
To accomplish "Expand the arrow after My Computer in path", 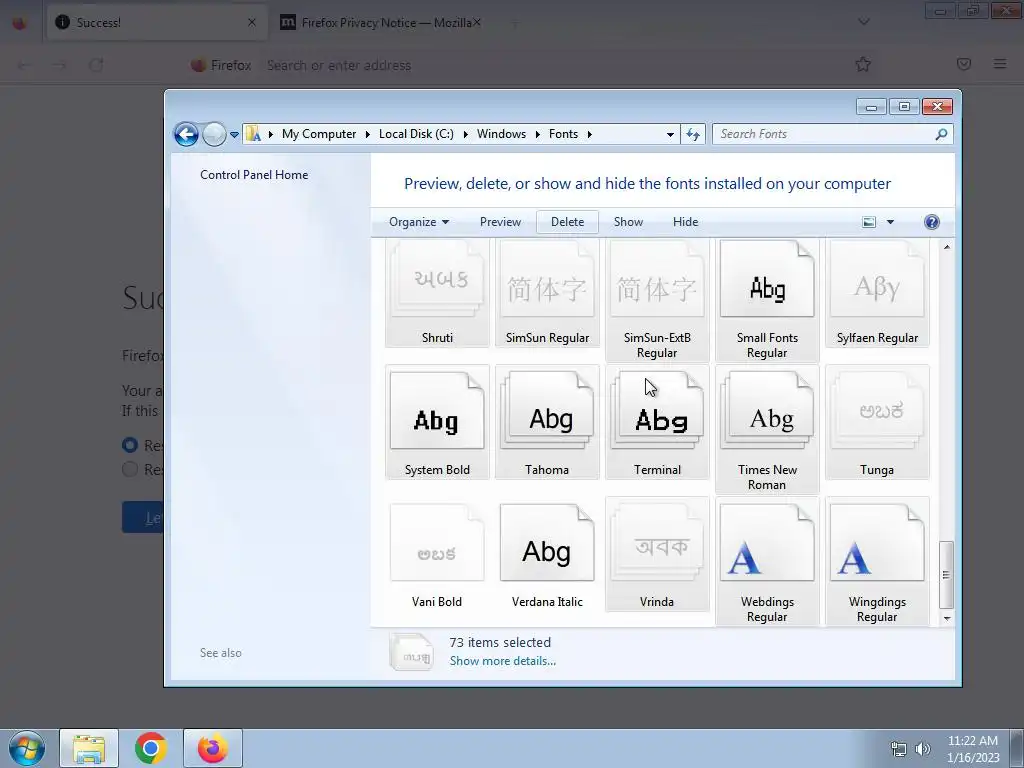I will coord(367,135).
